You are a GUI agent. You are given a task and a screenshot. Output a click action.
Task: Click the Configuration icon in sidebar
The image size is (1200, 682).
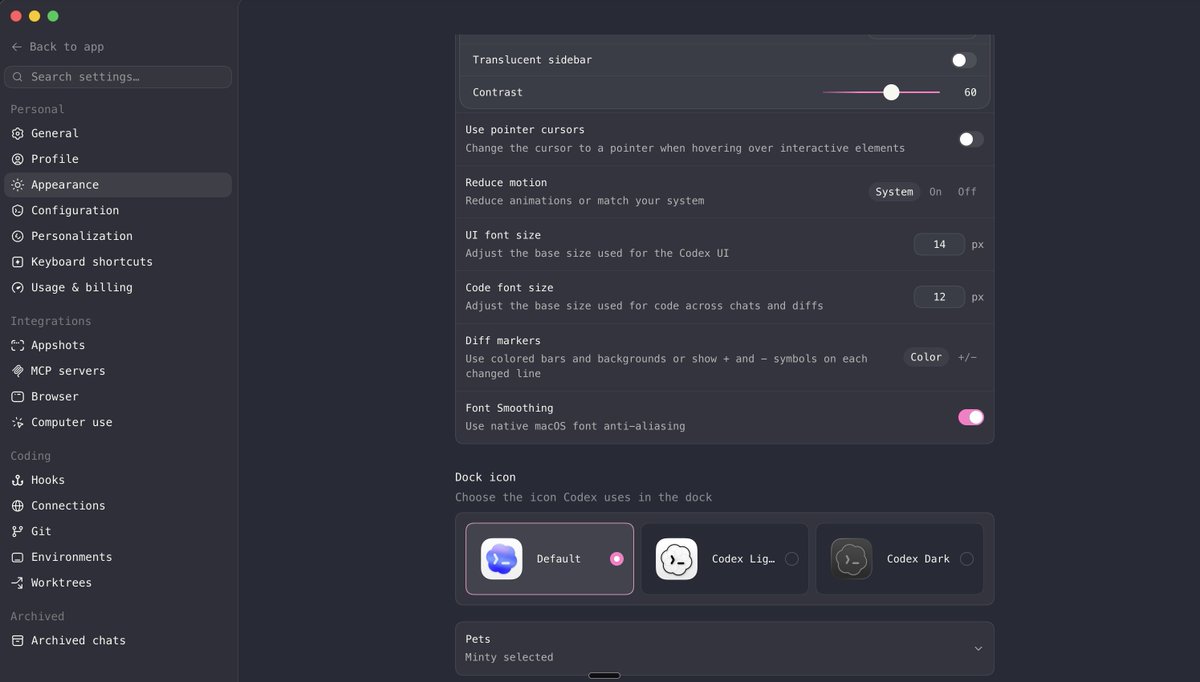point(17,211)
